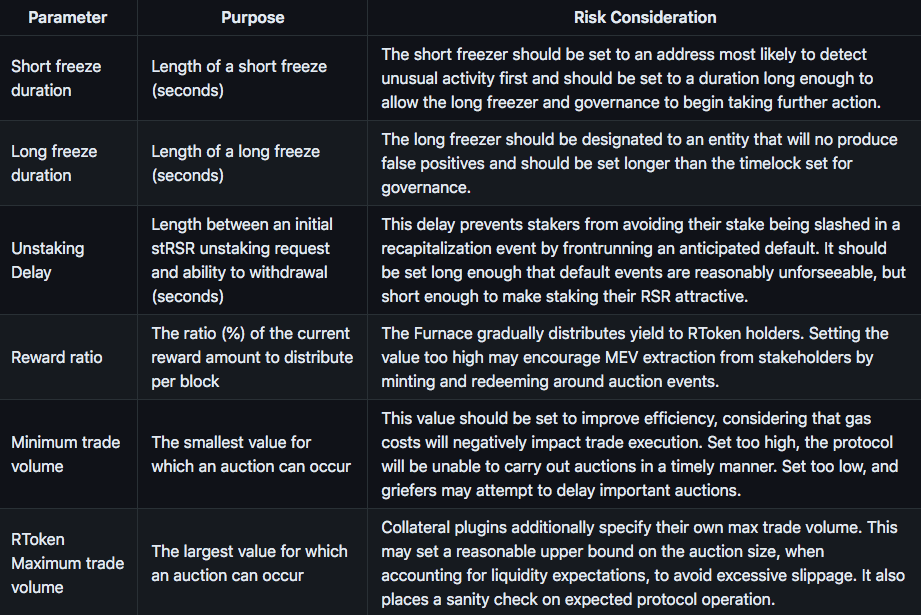Click the Purpose column header
This screenshot has height=615, width=921.
[x=252, y=17]
